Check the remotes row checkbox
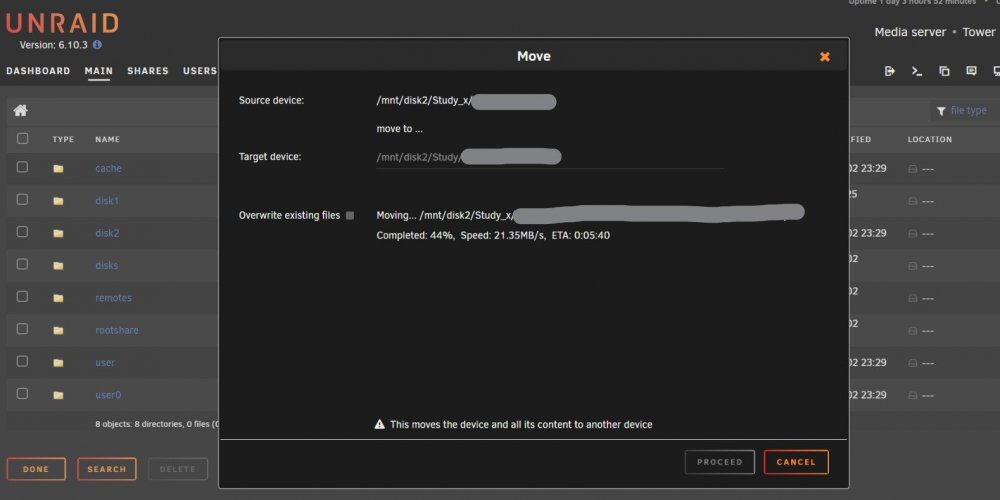The width and height of the screenshot is (1000, 500). [22, 297]
